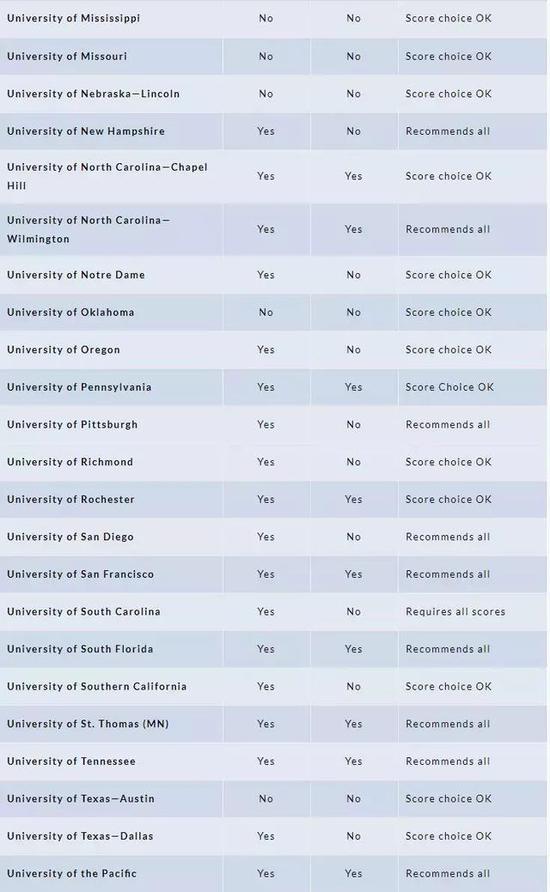This screenshot has height=892, width=550.
Task: Click the University of Rochester name
Action: coord(71,499)
